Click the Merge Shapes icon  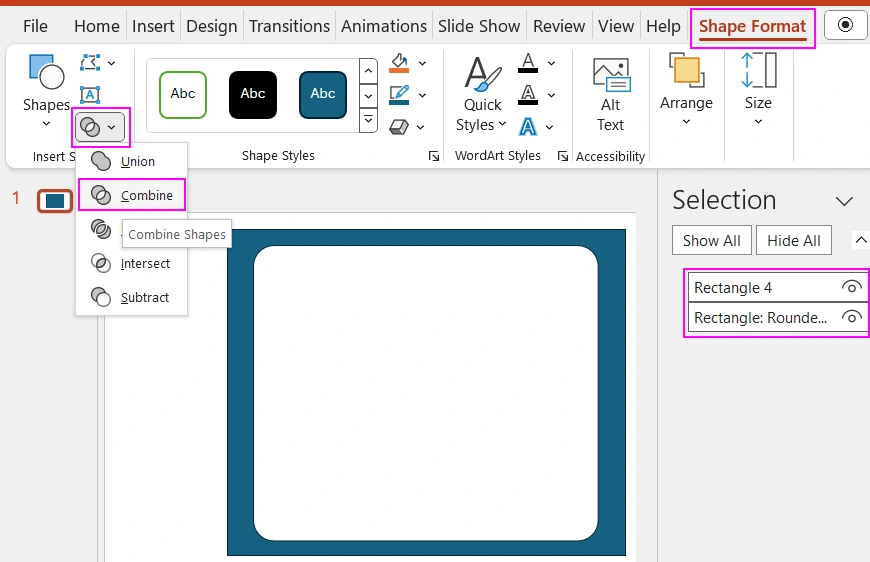(90, 127)
